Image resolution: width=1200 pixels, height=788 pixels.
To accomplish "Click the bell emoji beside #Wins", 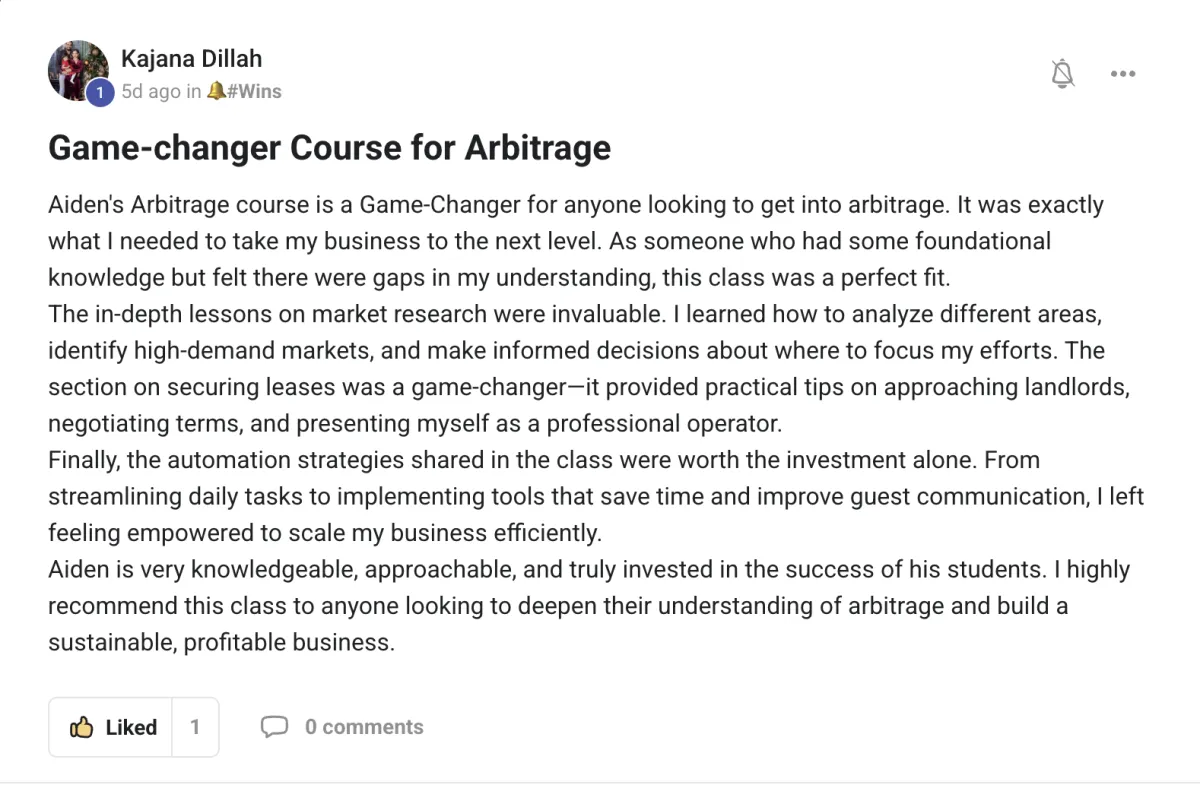I will click(216, 91).
